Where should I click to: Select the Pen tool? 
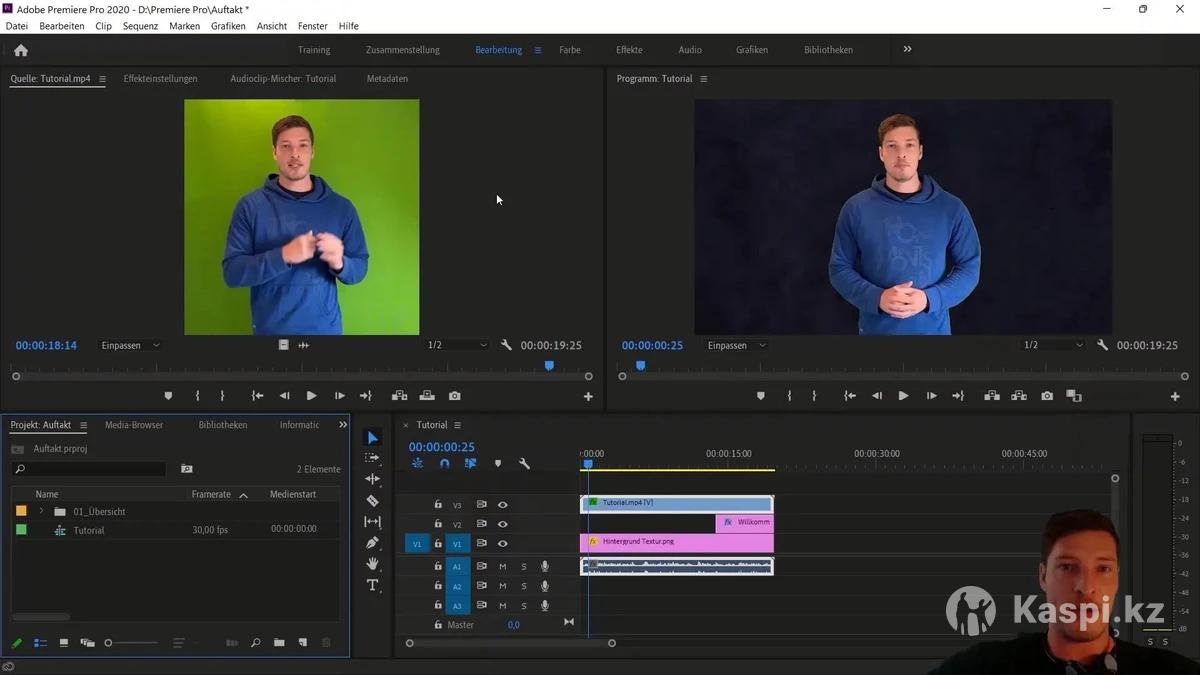pyautogui.click(x=372, y=543)
